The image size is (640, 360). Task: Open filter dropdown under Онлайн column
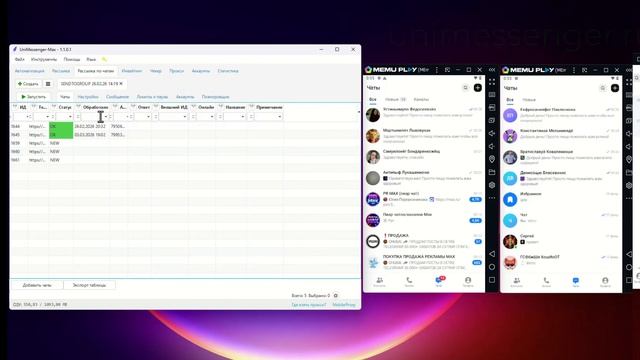[211, 117]
